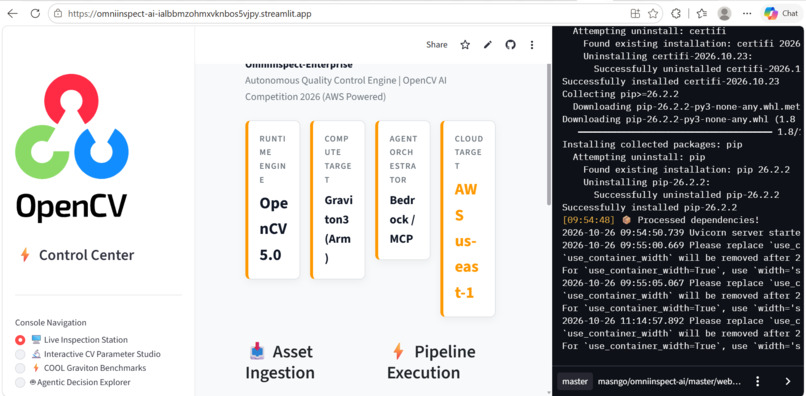Screen dimensions: 806x396
Task: Click the master branch badge in logs panel
Action: pos(575,382)
